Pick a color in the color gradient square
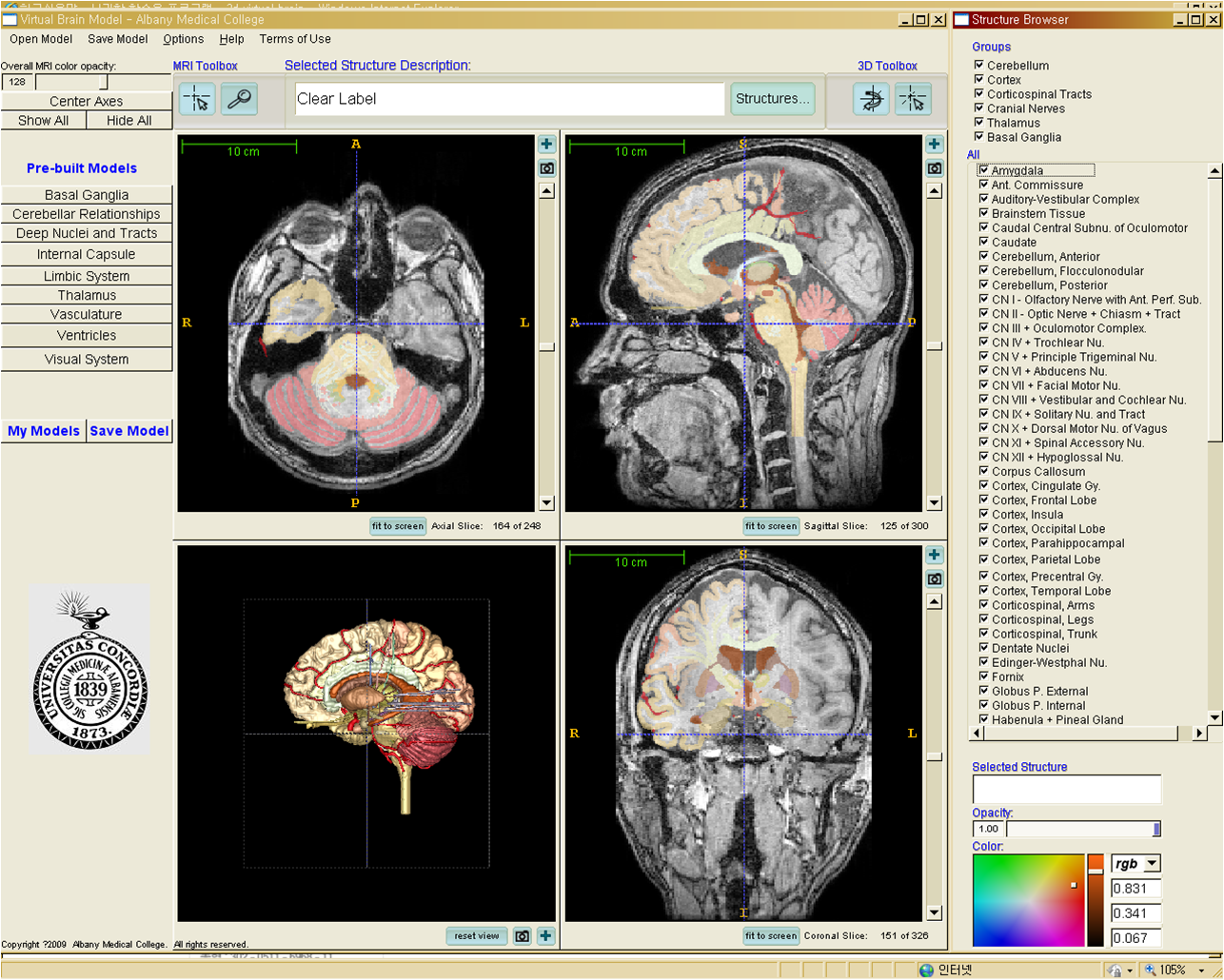Viewport: 1224px width, 980px height. [1028, 900]
